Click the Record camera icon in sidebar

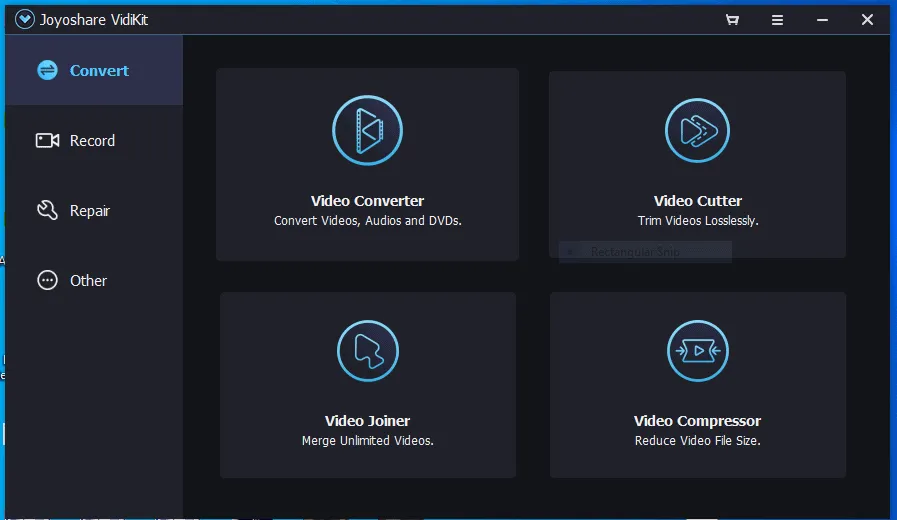click(x=47, y=141)
